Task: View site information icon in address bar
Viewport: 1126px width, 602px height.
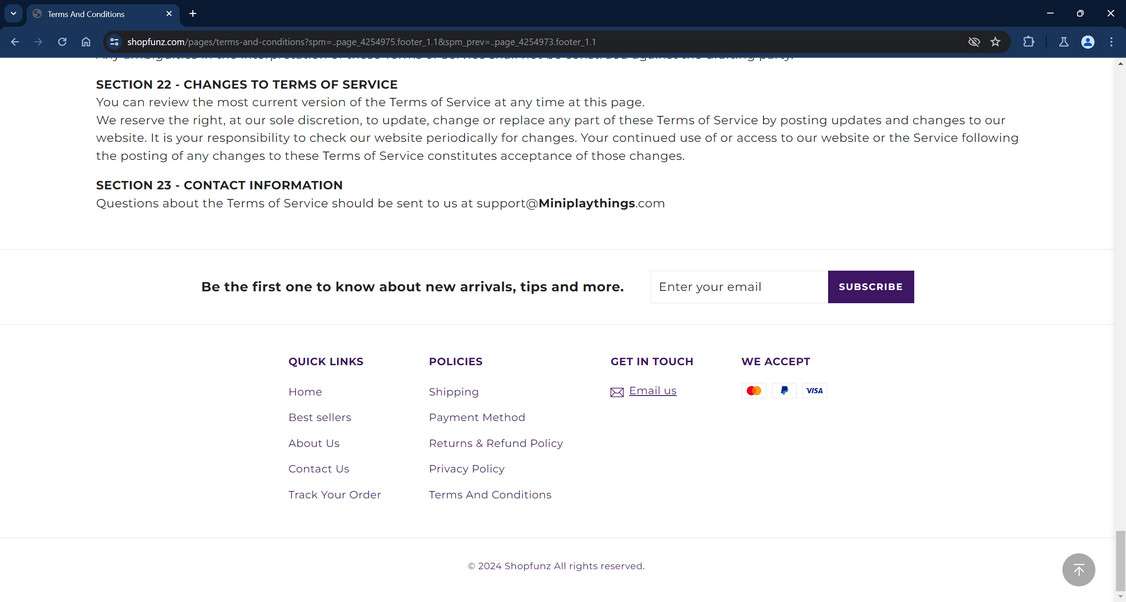Action: click(114, 42)
